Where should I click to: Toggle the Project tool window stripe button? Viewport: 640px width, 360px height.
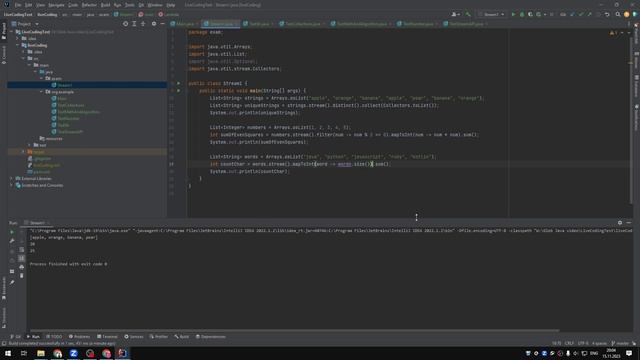pyautogui.click(x=4, y=31)
